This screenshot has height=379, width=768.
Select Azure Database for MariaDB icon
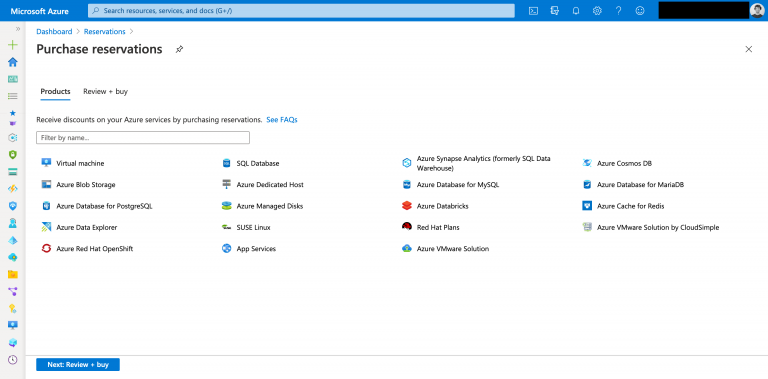pos(587,185)
